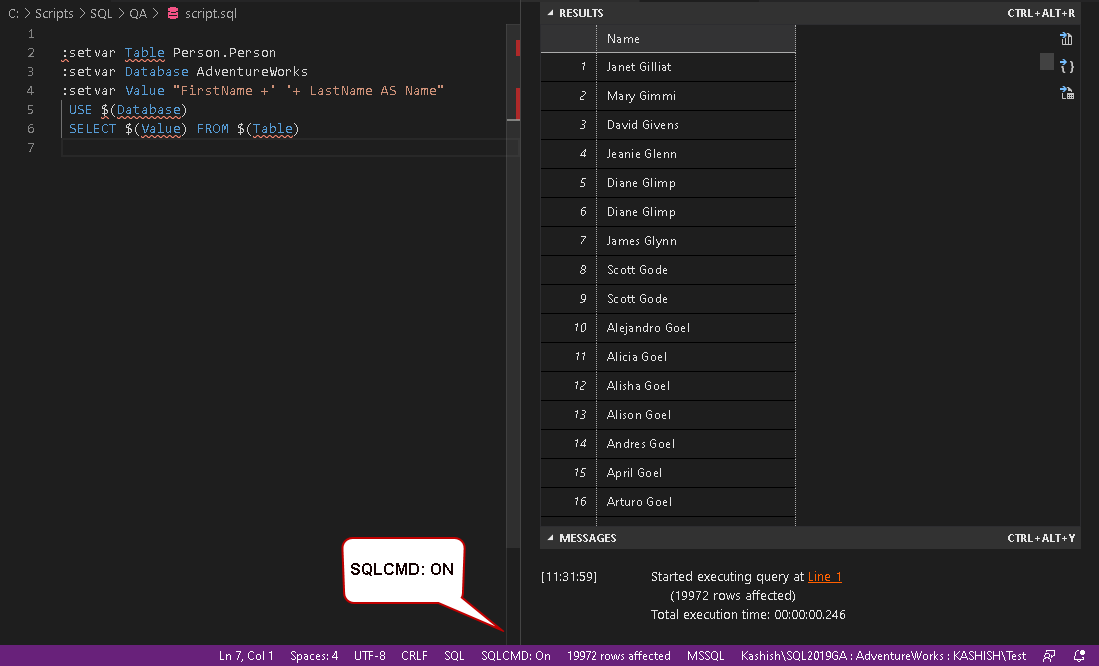Select the QA breadcrumb folder
Image resolution: width=1099 pixels, height=666 pixels.
pyautogui.click(x=138, y=13)
